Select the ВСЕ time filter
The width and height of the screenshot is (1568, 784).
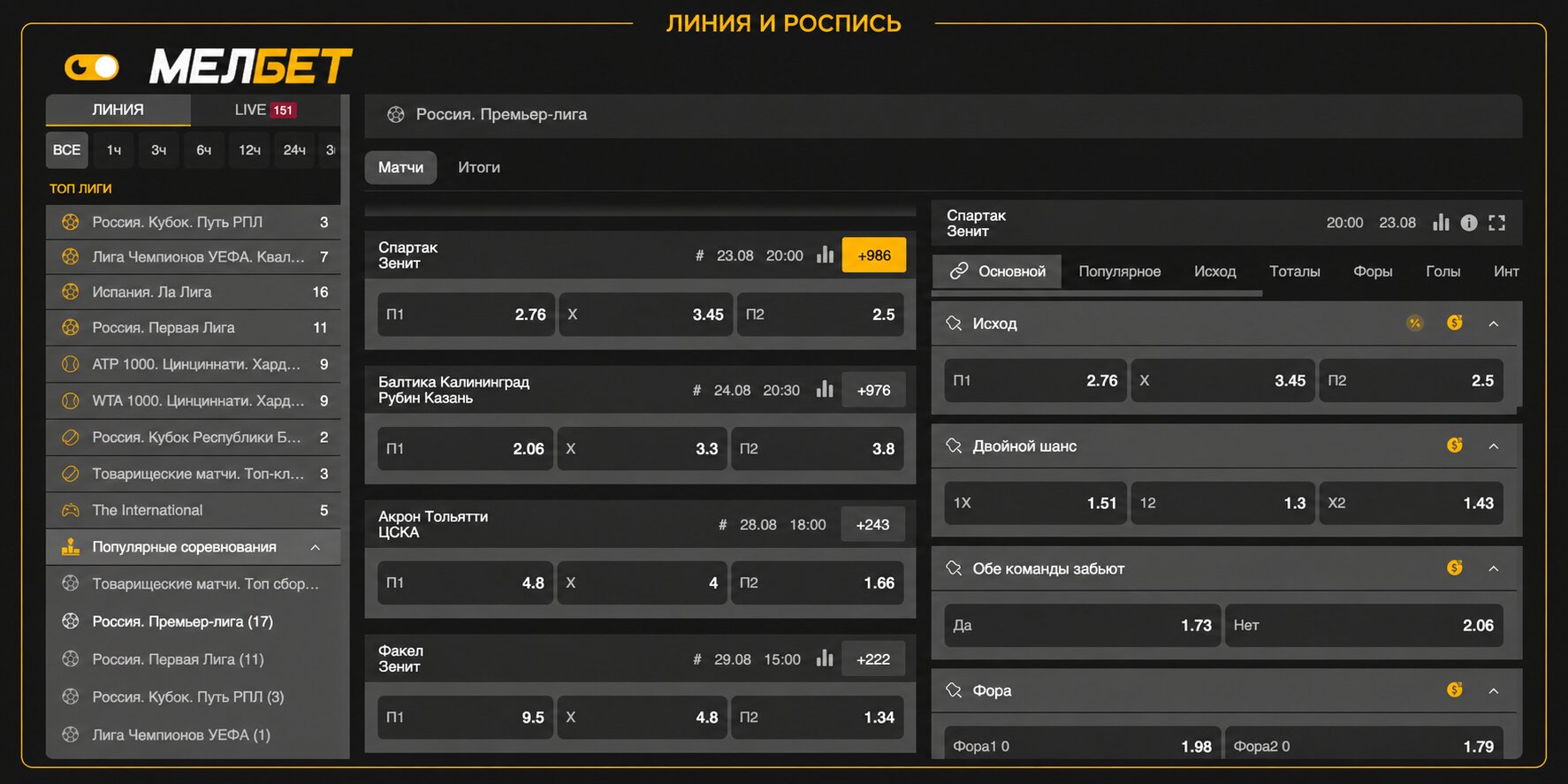(x=66, y=150)
